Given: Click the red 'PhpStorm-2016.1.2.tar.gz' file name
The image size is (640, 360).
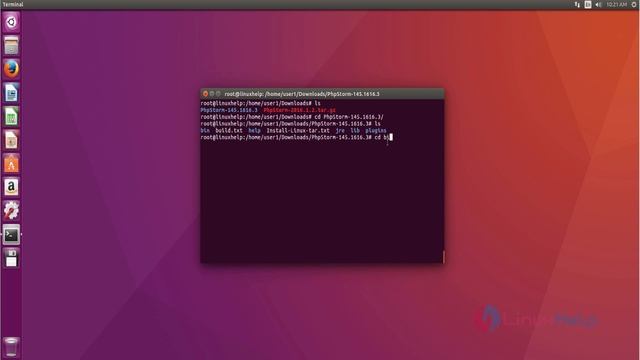Looking at the screenshot, I should pyautogui.click(x=300, y=110).
